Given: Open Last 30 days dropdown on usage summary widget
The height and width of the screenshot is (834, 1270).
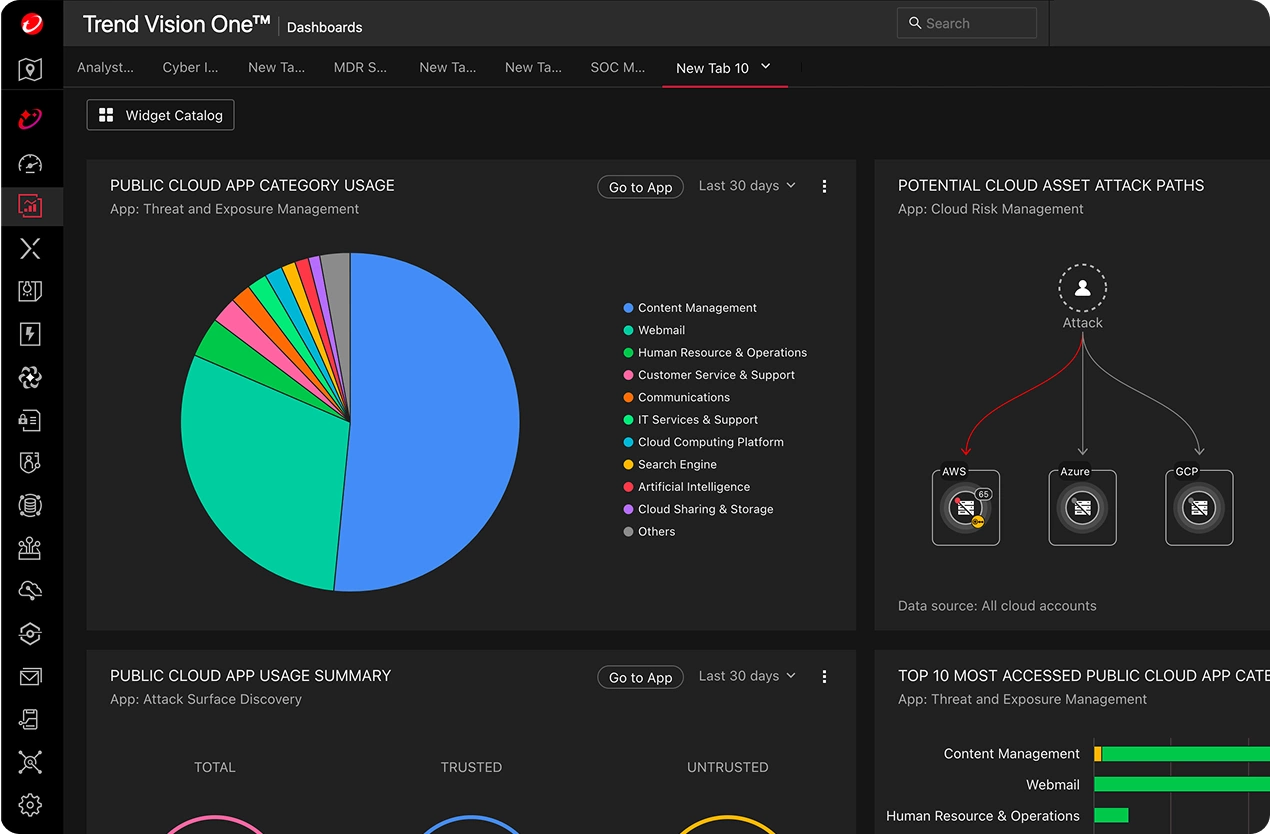Looking at the screenshot, I should [x=746, y=676].
